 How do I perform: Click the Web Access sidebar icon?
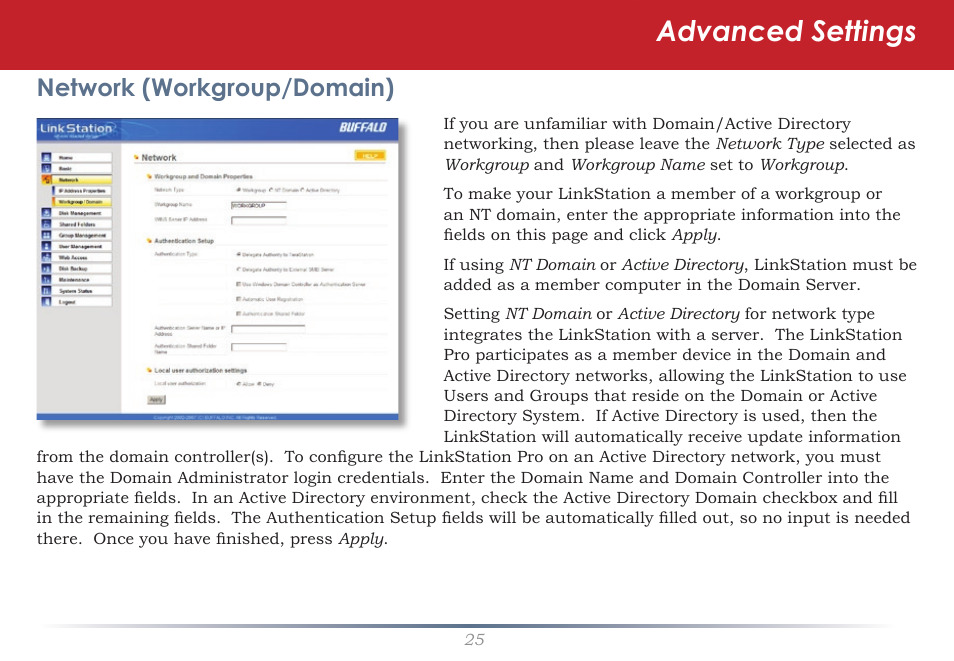click(46, 257)
